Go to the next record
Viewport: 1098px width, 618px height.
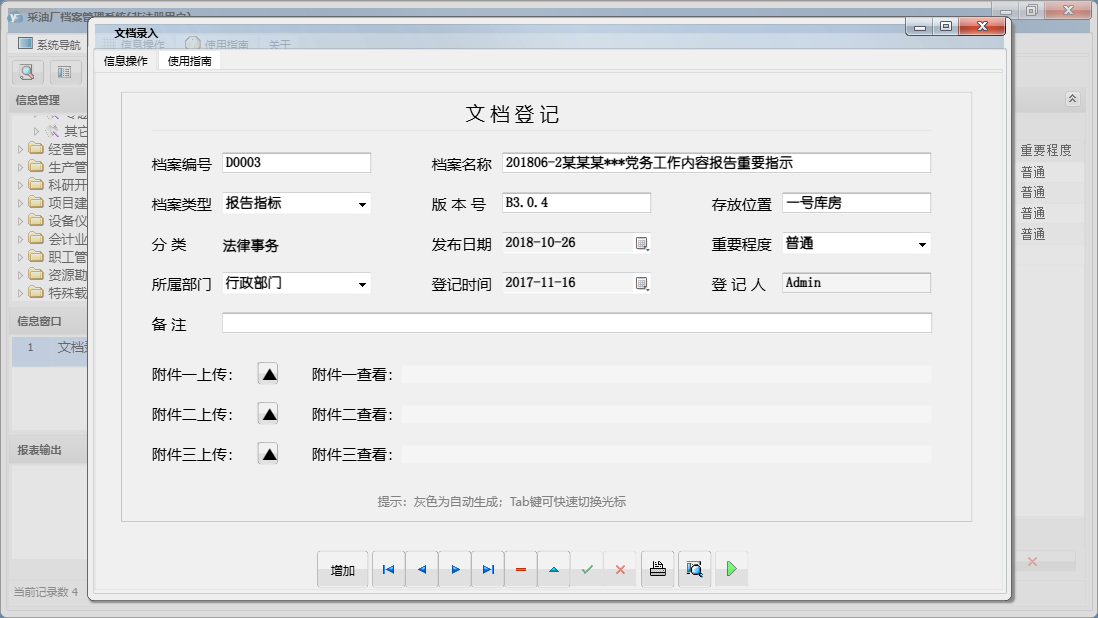coord(455,569)
